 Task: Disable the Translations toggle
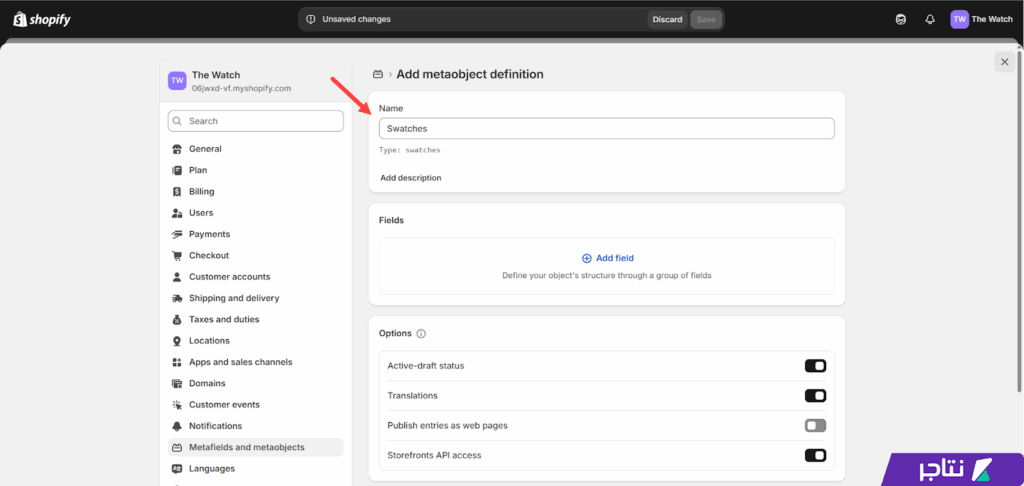pos(815,396)
